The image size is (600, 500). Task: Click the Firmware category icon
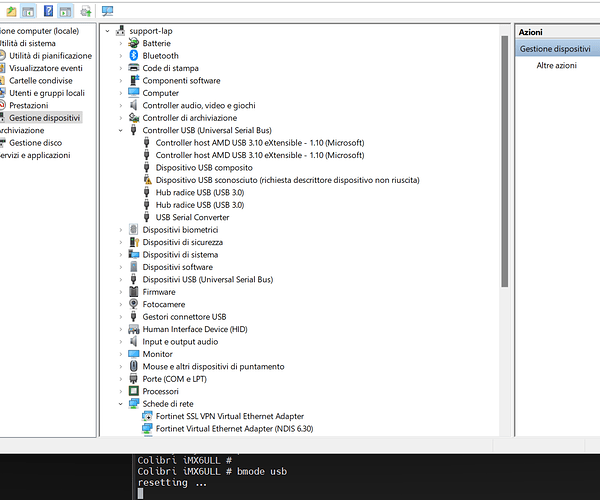134,292
